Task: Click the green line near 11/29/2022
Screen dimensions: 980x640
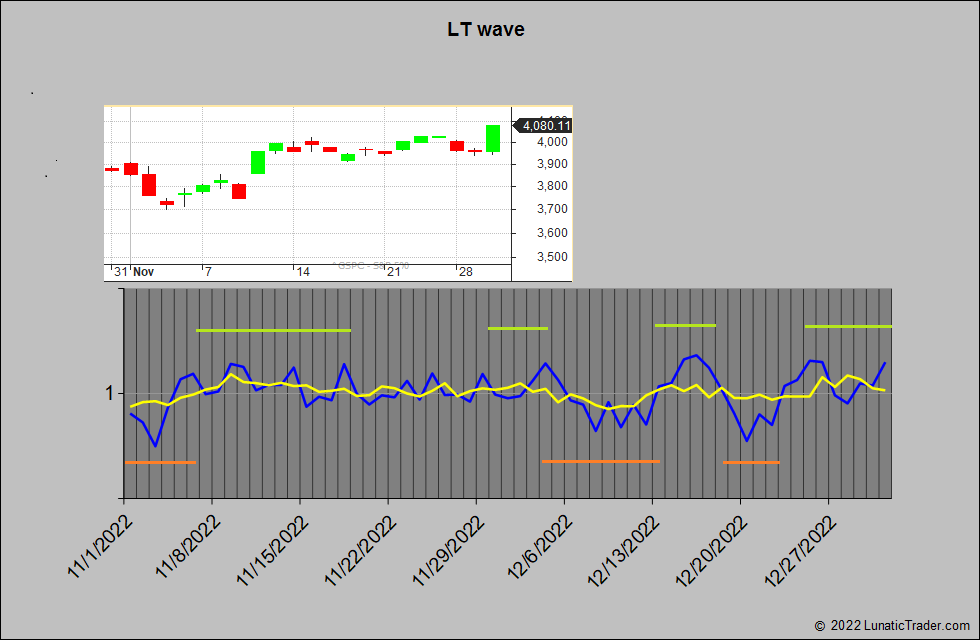Action: tap(518, 328)
